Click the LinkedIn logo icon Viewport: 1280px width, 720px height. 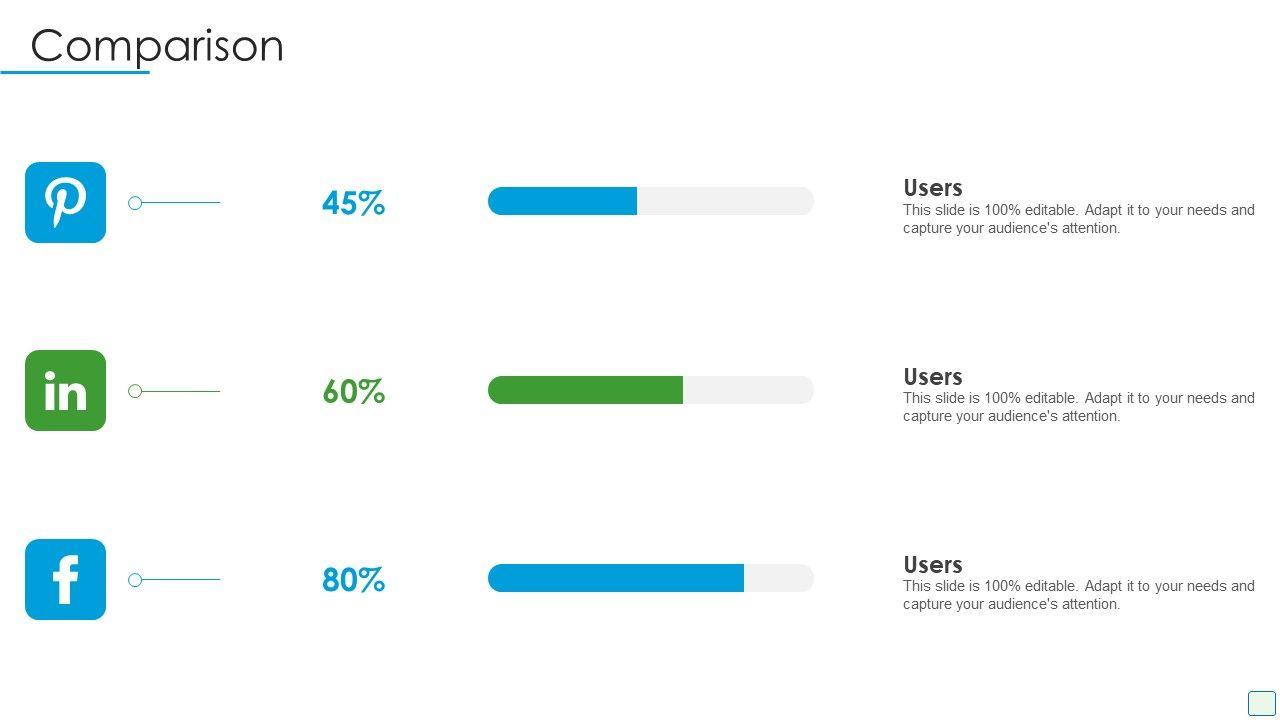click(x=65, y=390)
